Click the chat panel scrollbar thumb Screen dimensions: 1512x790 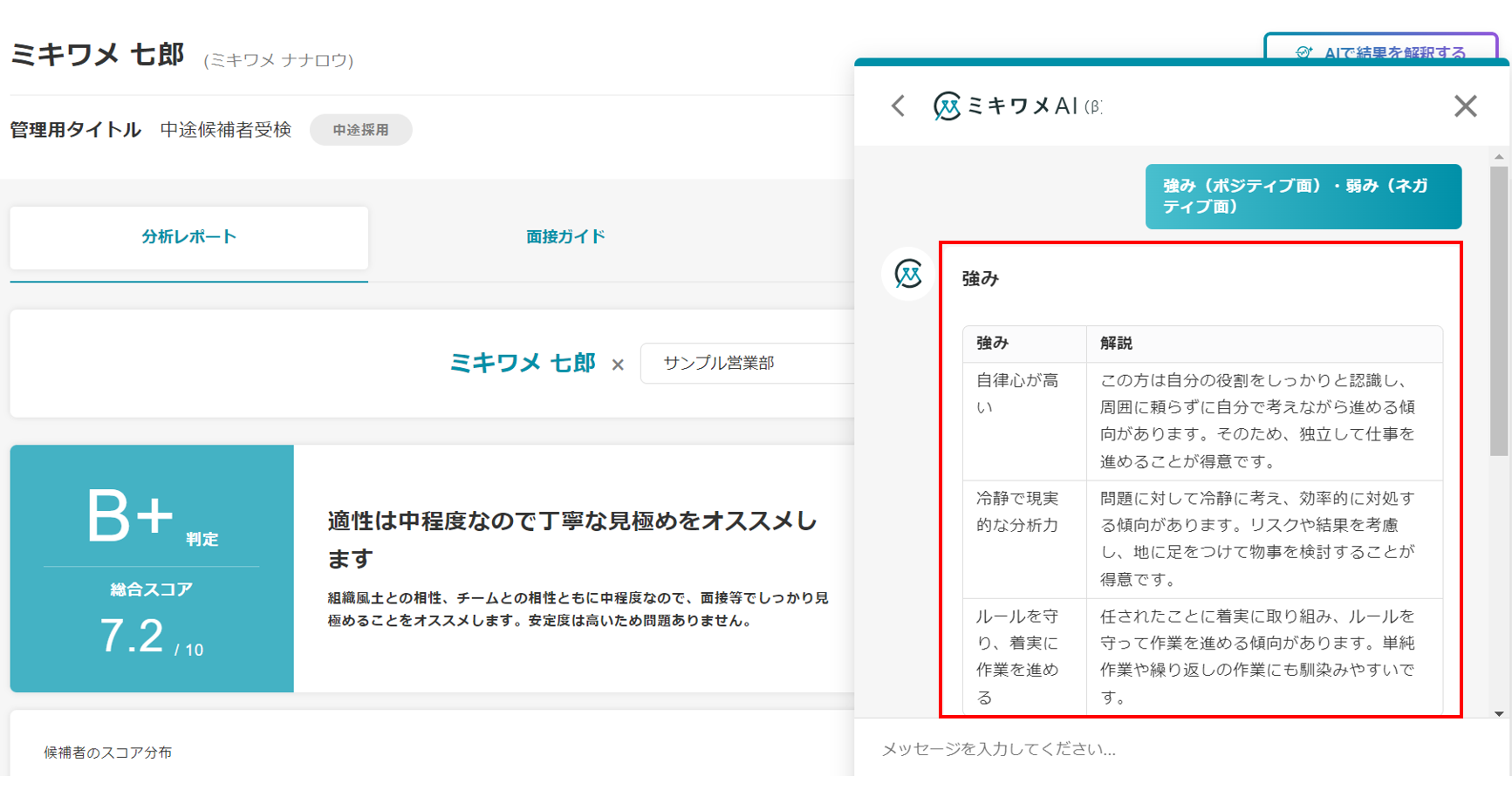pos(1499,310)
